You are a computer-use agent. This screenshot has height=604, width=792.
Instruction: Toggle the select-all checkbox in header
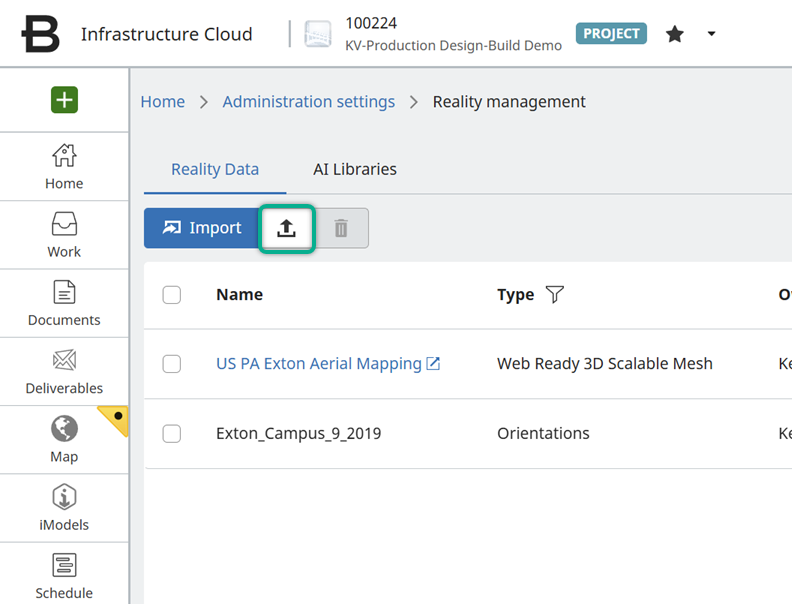click(x=172, y=295)
